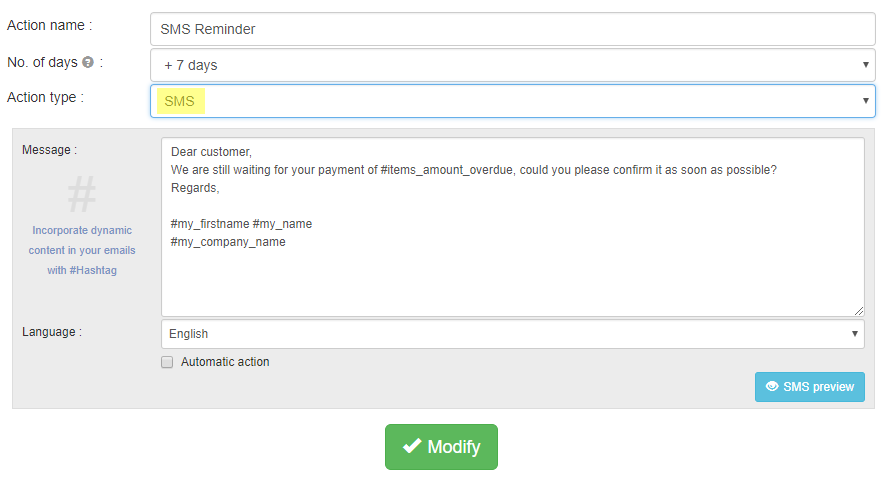The height and width of the screenshot is (480, 883).
Task: Click the message box resize handle
Action: coord(858,311)
